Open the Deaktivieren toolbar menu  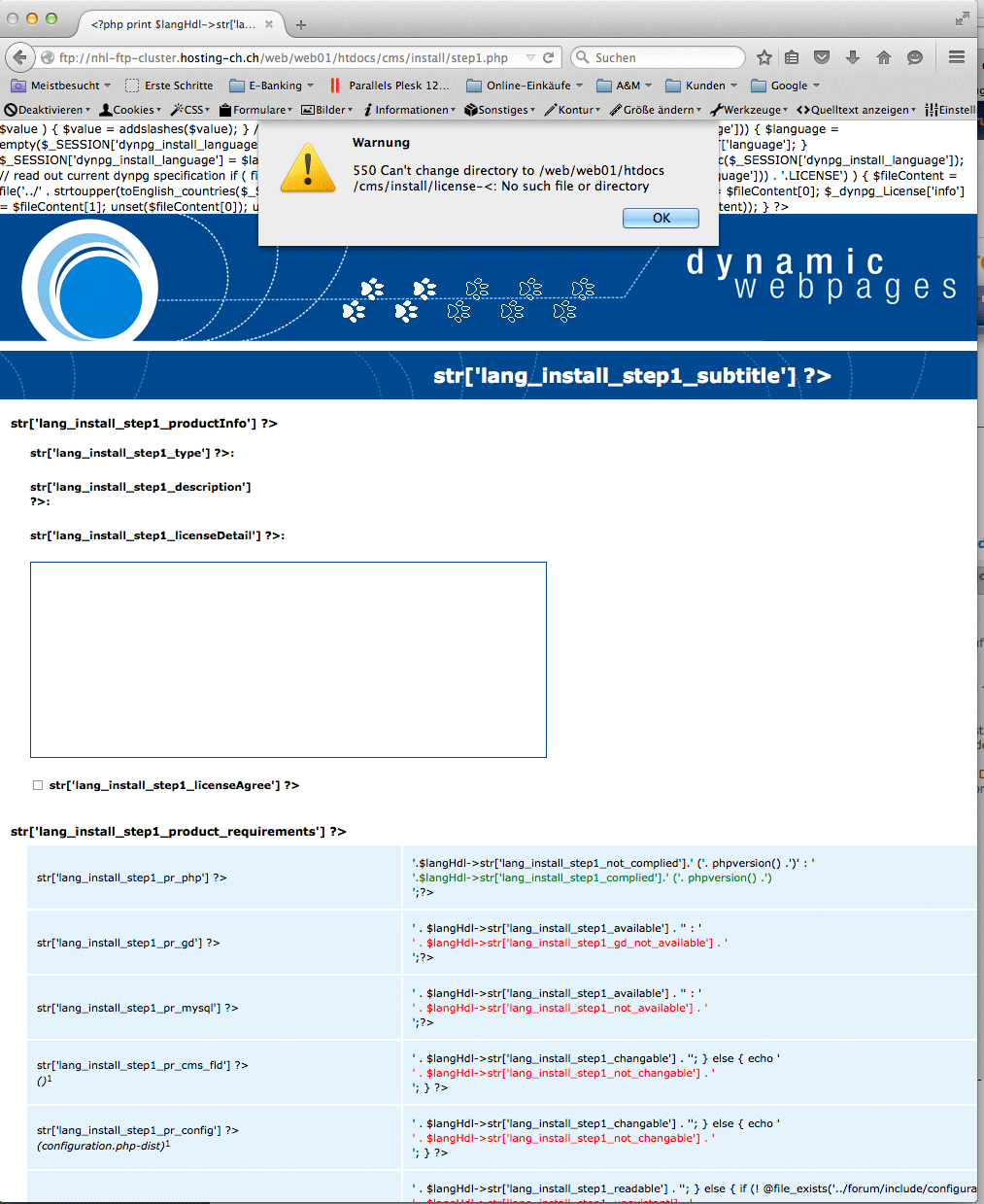[x=49, y=110]
